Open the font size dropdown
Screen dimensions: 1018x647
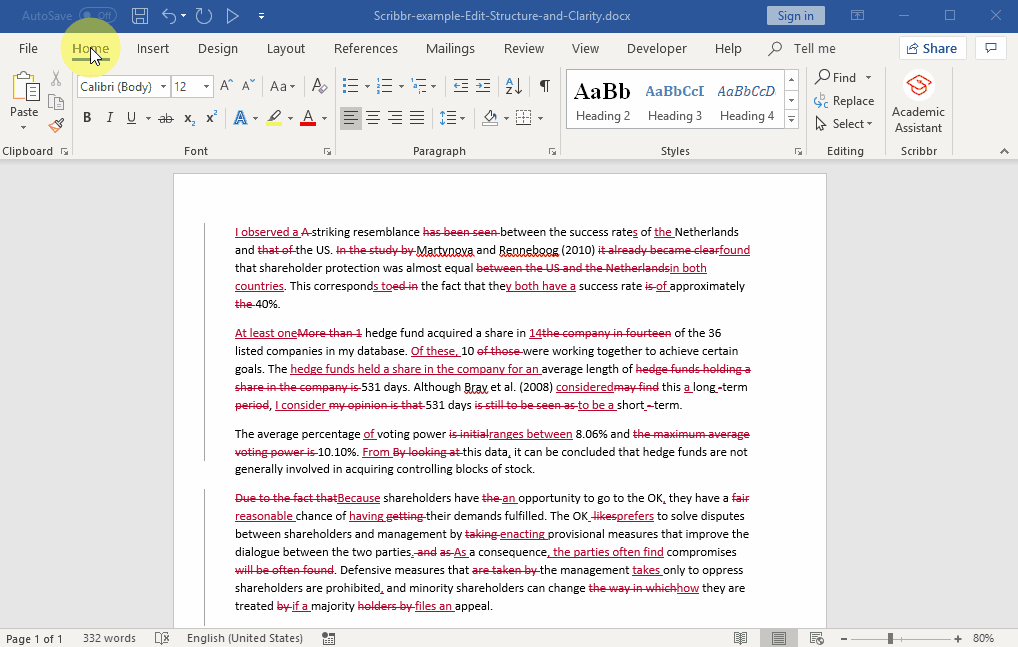[205, 86]
